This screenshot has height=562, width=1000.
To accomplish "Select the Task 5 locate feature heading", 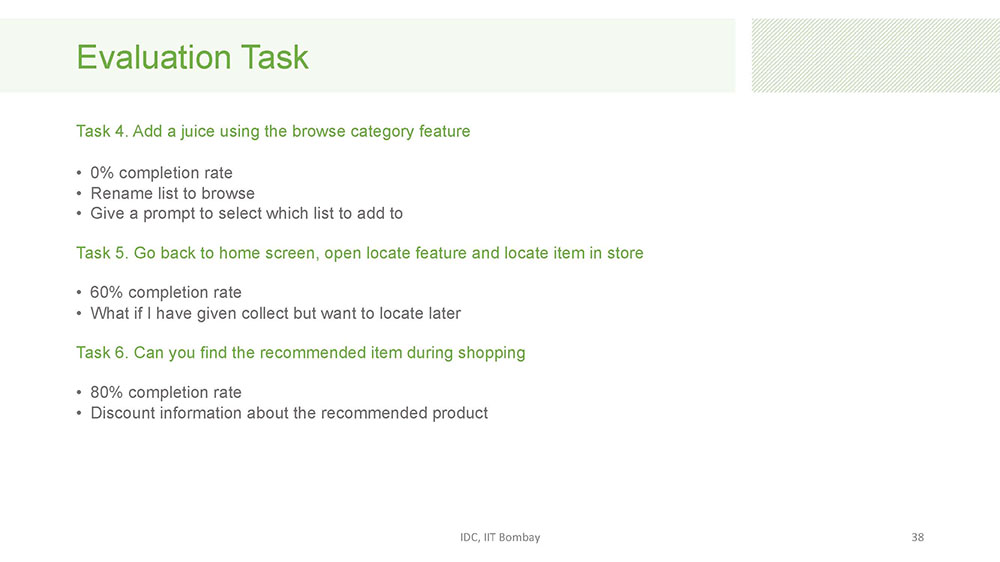I will coord(360,253).
